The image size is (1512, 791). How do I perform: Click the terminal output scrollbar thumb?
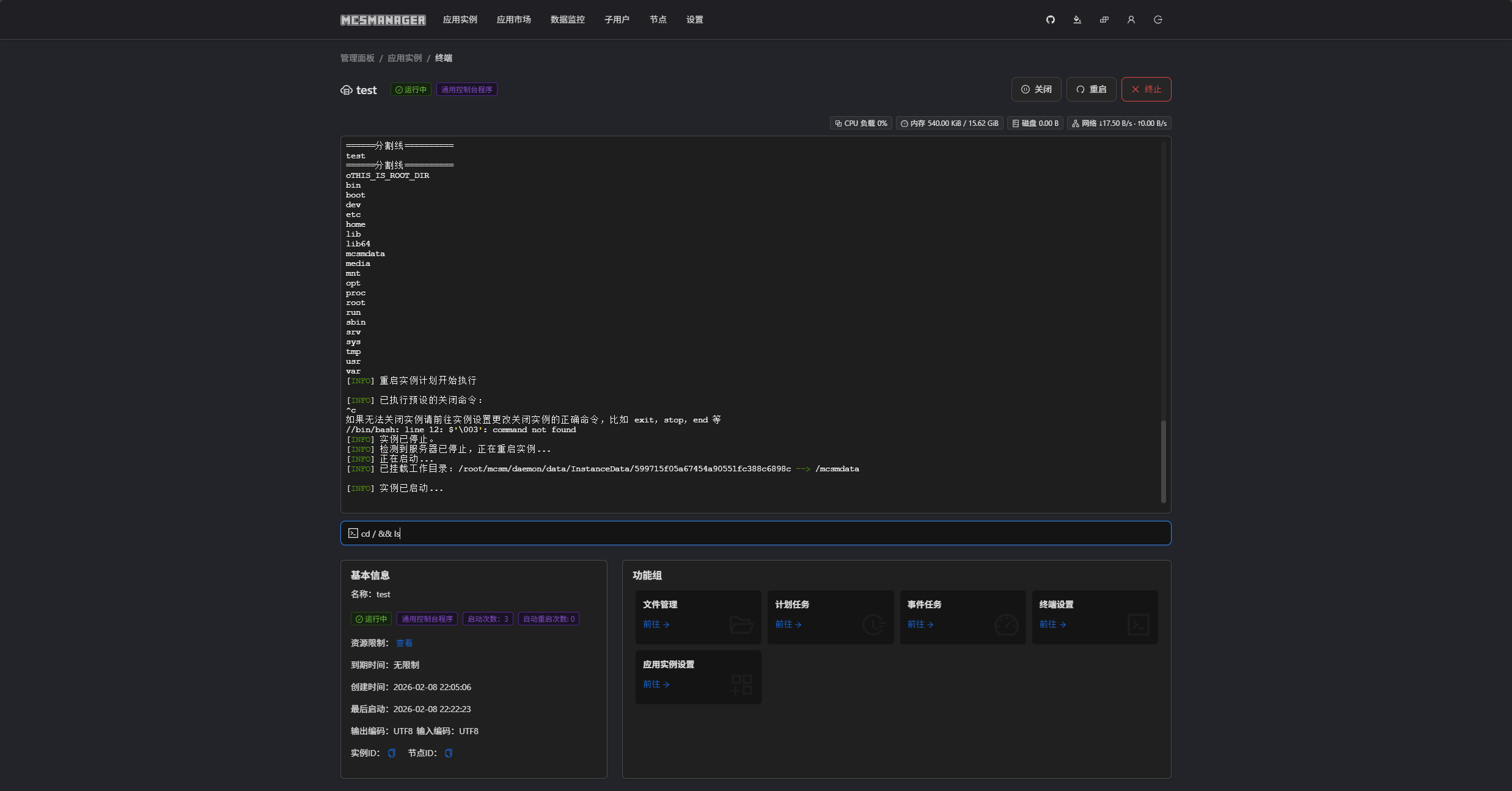pyautogui.click(x=1163, y=461)
